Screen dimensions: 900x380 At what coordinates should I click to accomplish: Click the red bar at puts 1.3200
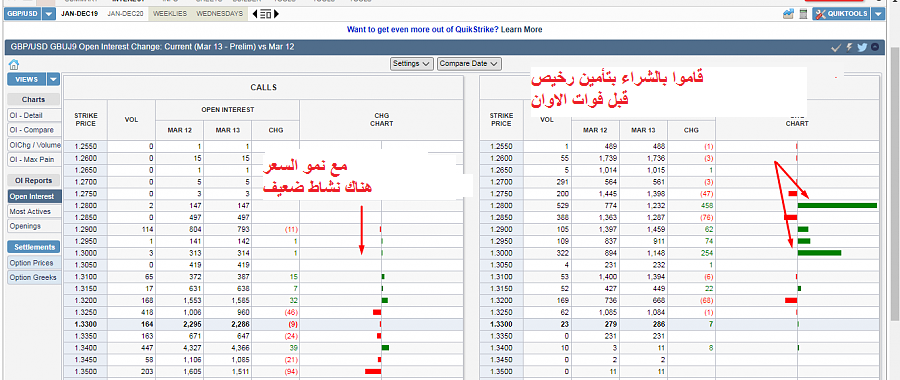tap(791, 300)
